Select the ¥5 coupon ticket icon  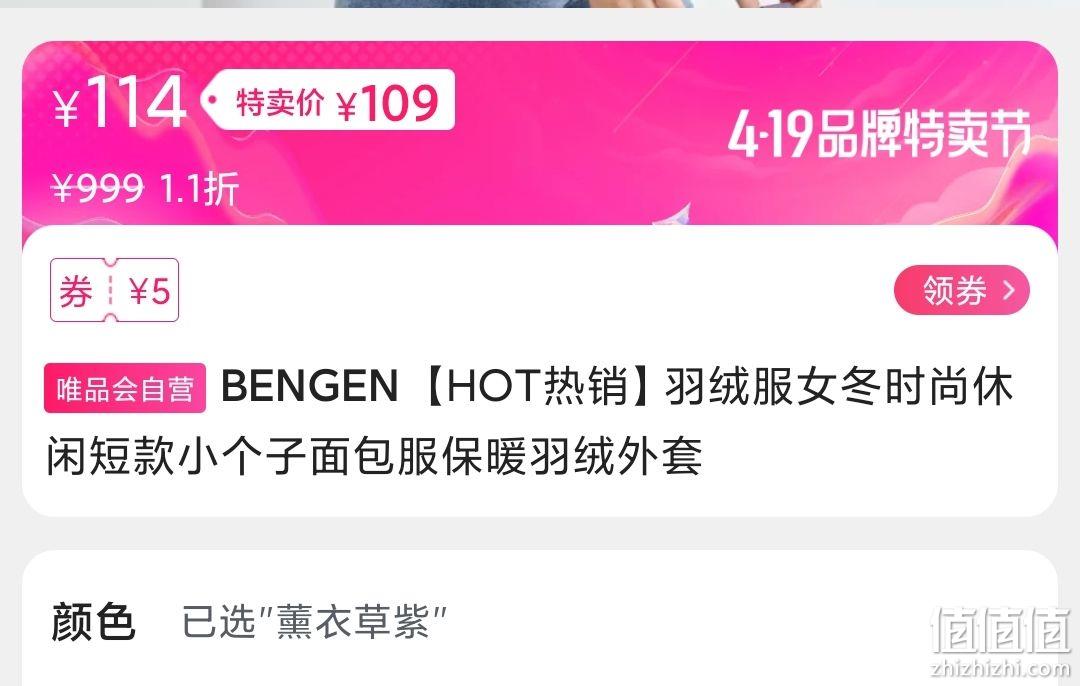pyautogui.click(x=114, y=290)
